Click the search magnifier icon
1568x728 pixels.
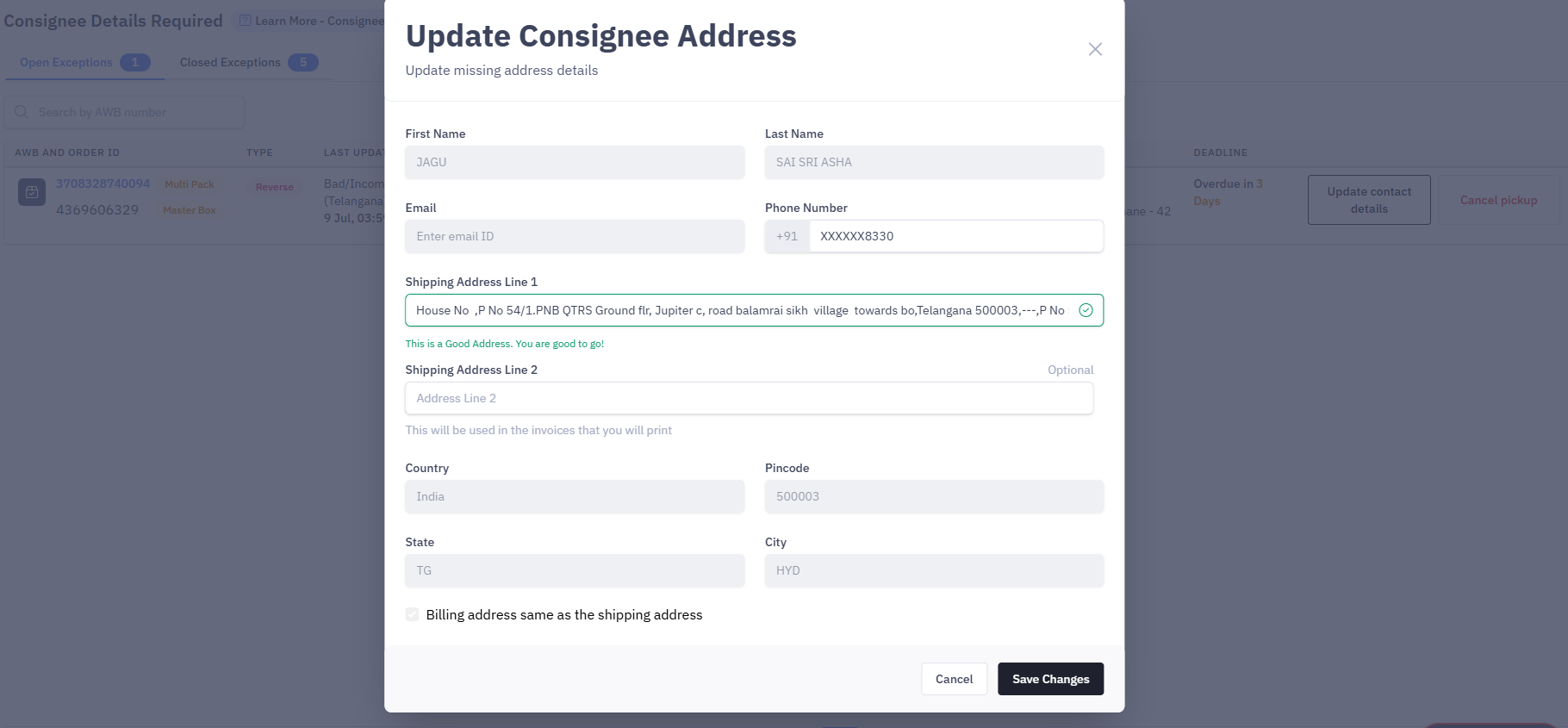coord(22,112)
